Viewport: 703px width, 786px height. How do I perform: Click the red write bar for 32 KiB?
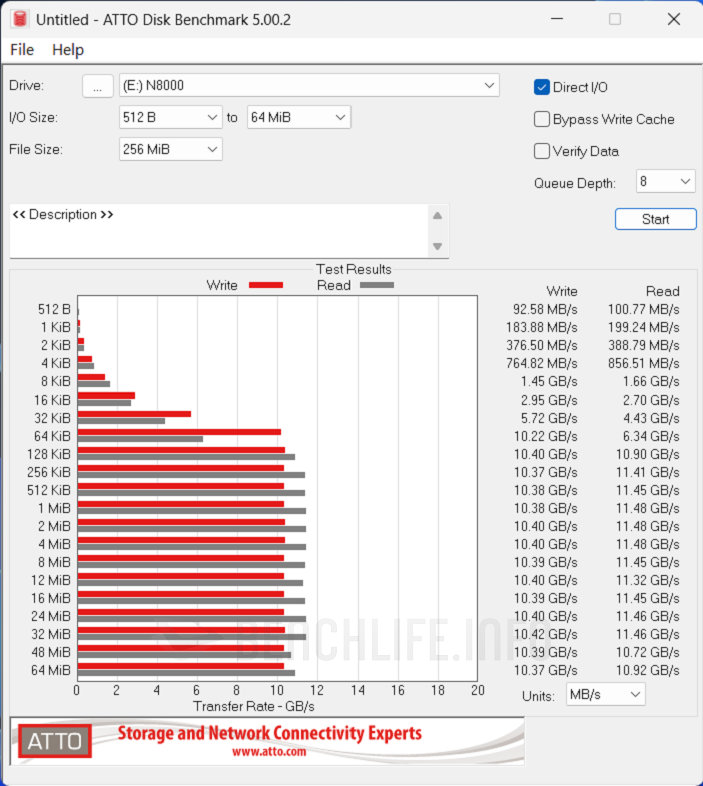click(134, 414)
